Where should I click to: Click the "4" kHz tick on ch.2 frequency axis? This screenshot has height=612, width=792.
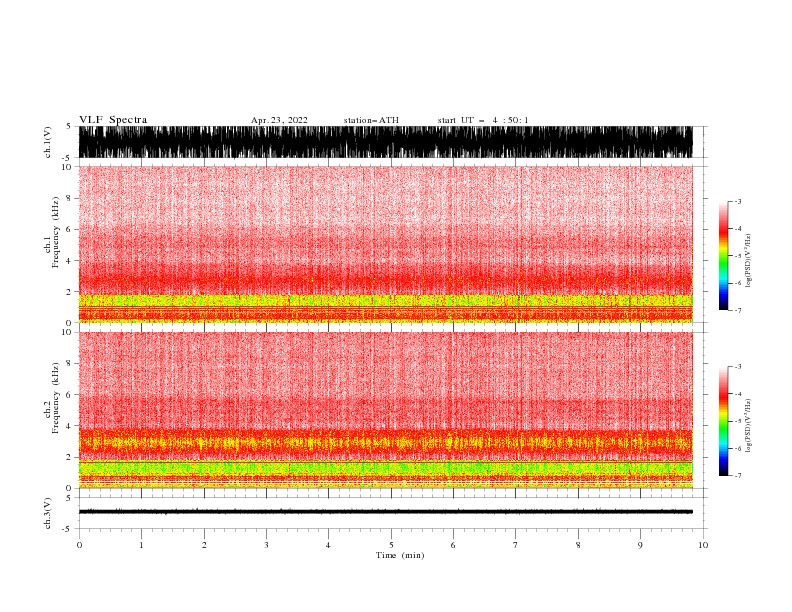click(69, 426)
